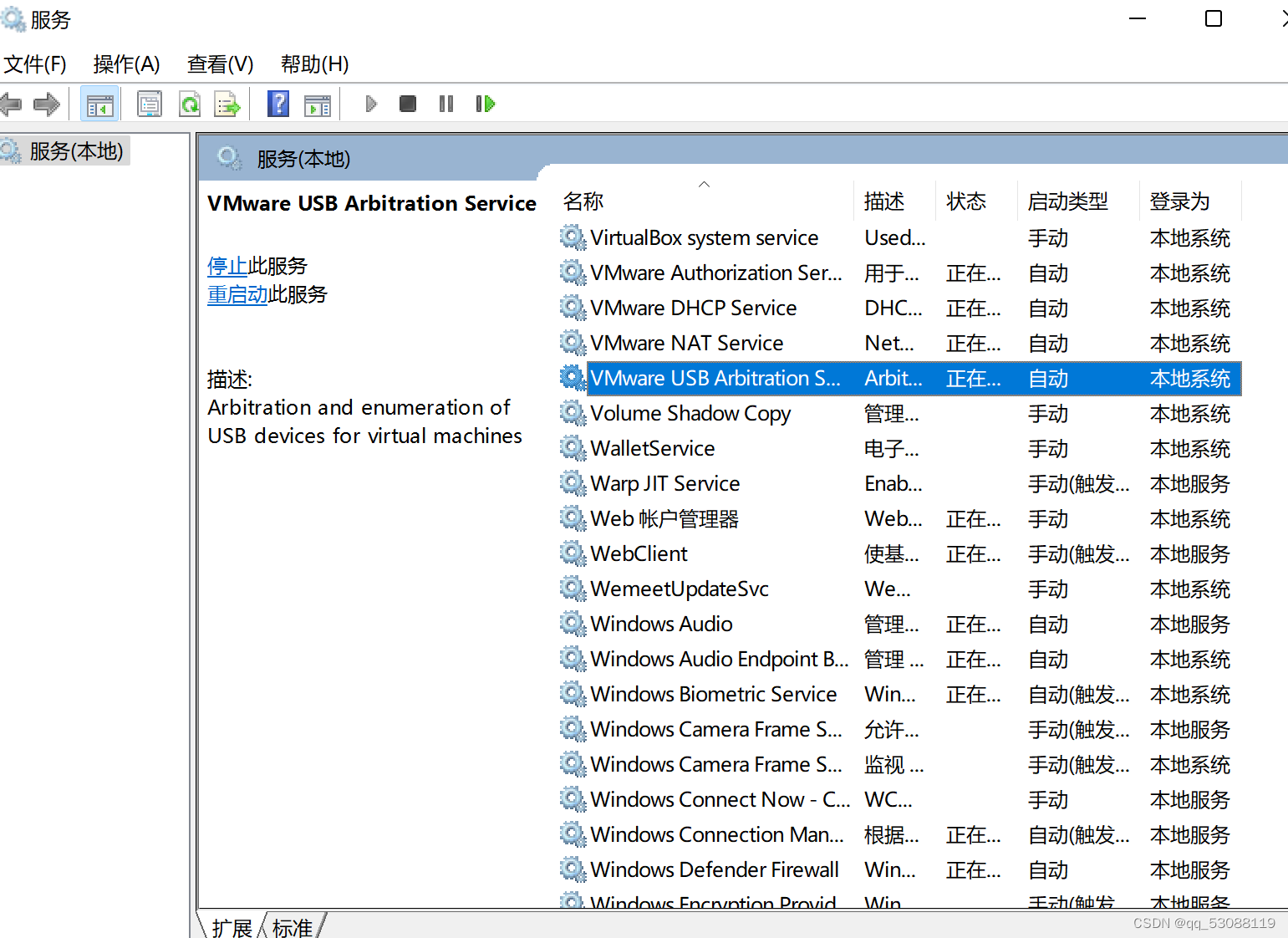Screen dimensions: 1288x938
Task: Select the Windows Defender Firewall row
Action: (900, 870)
